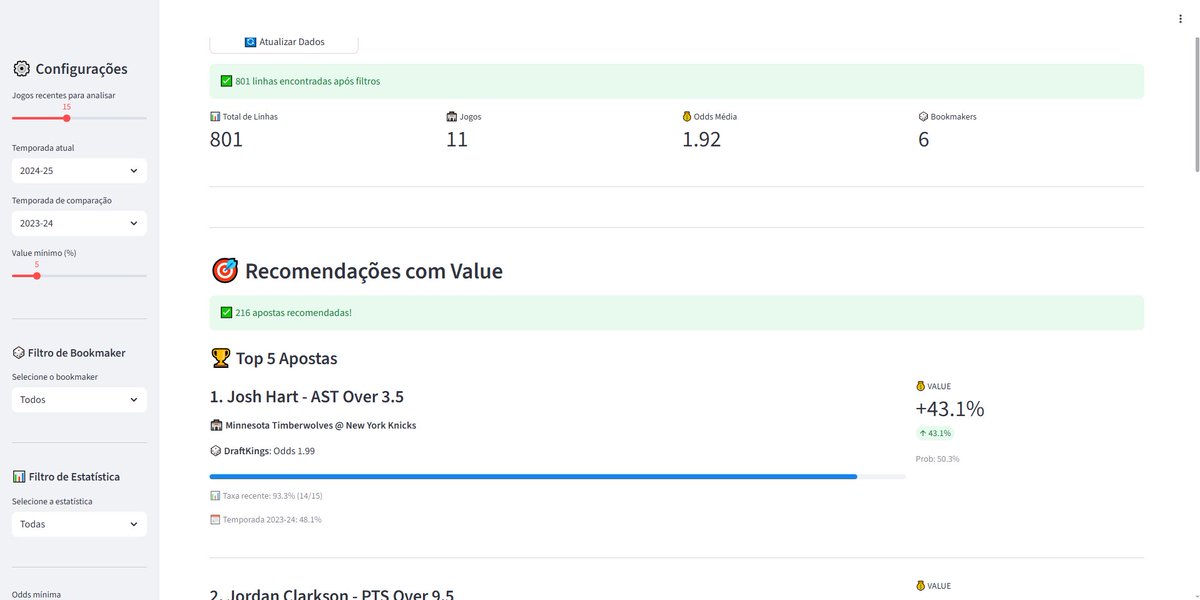Click the Filtro de Estatística chart icon

pyautogui.click(x=18, y=477)
